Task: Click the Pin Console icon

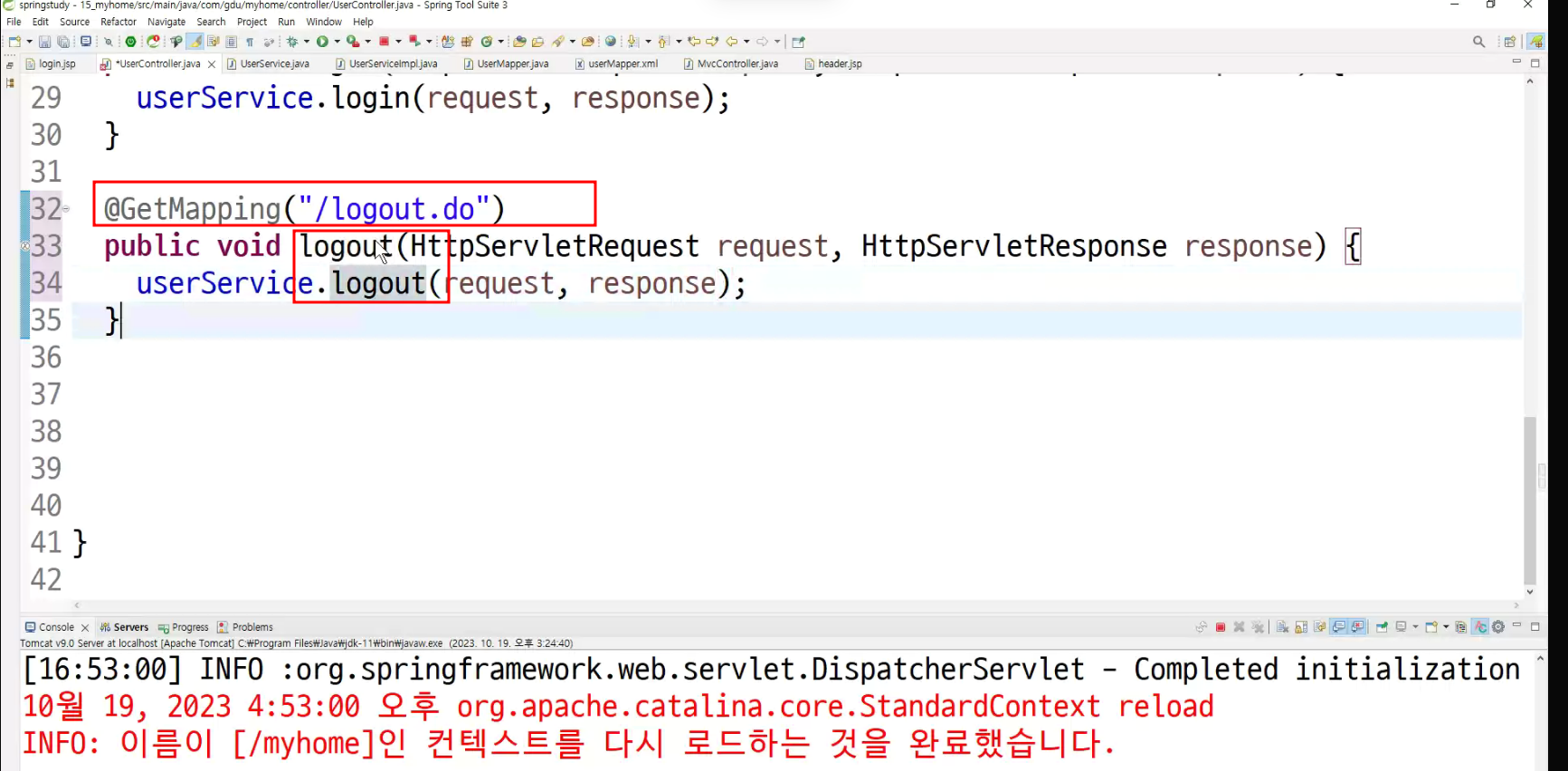Action: coord(1382,627)
